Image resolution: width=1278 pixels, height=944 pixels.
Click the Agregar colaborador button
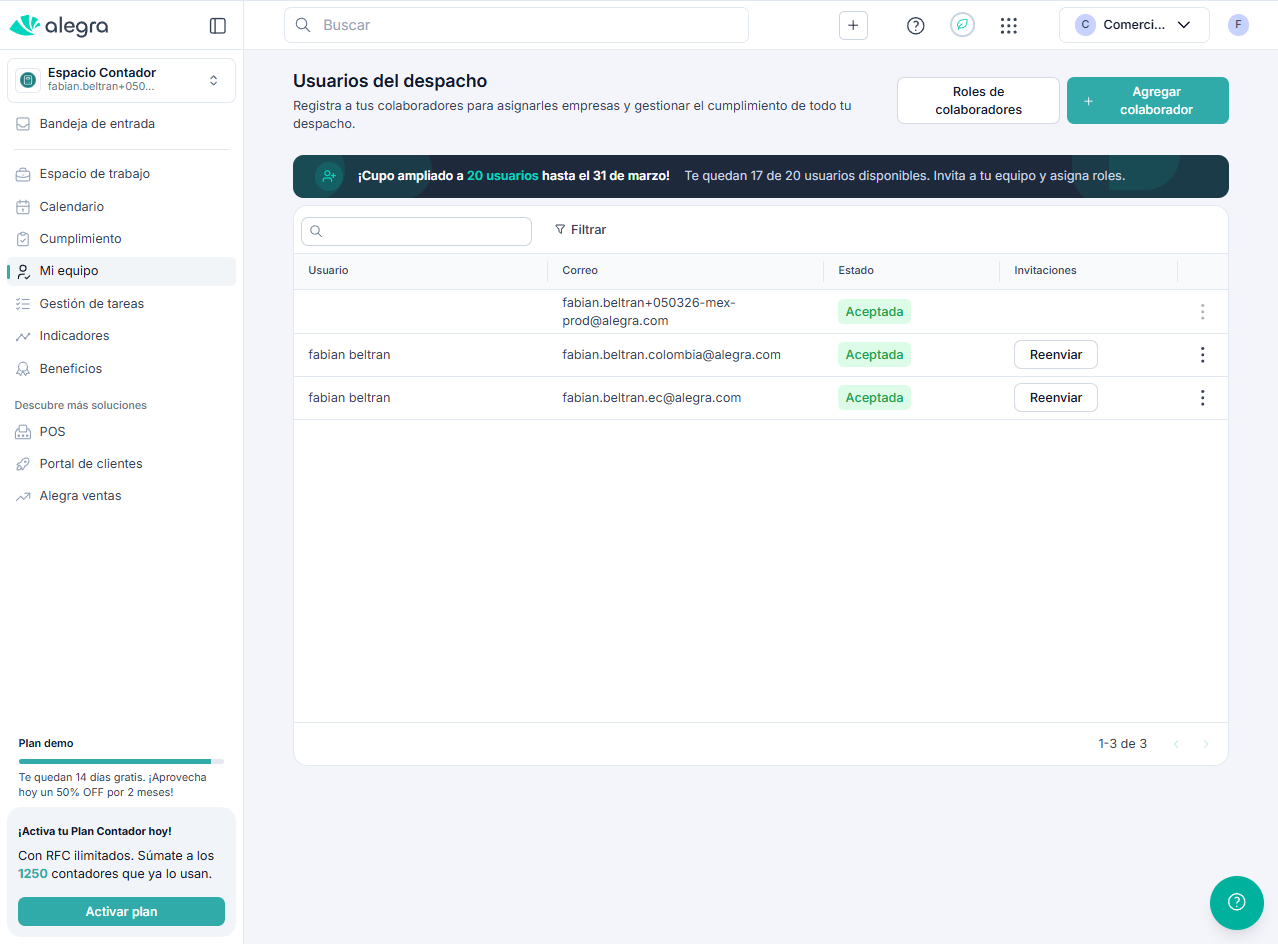tap(1147, 101)
